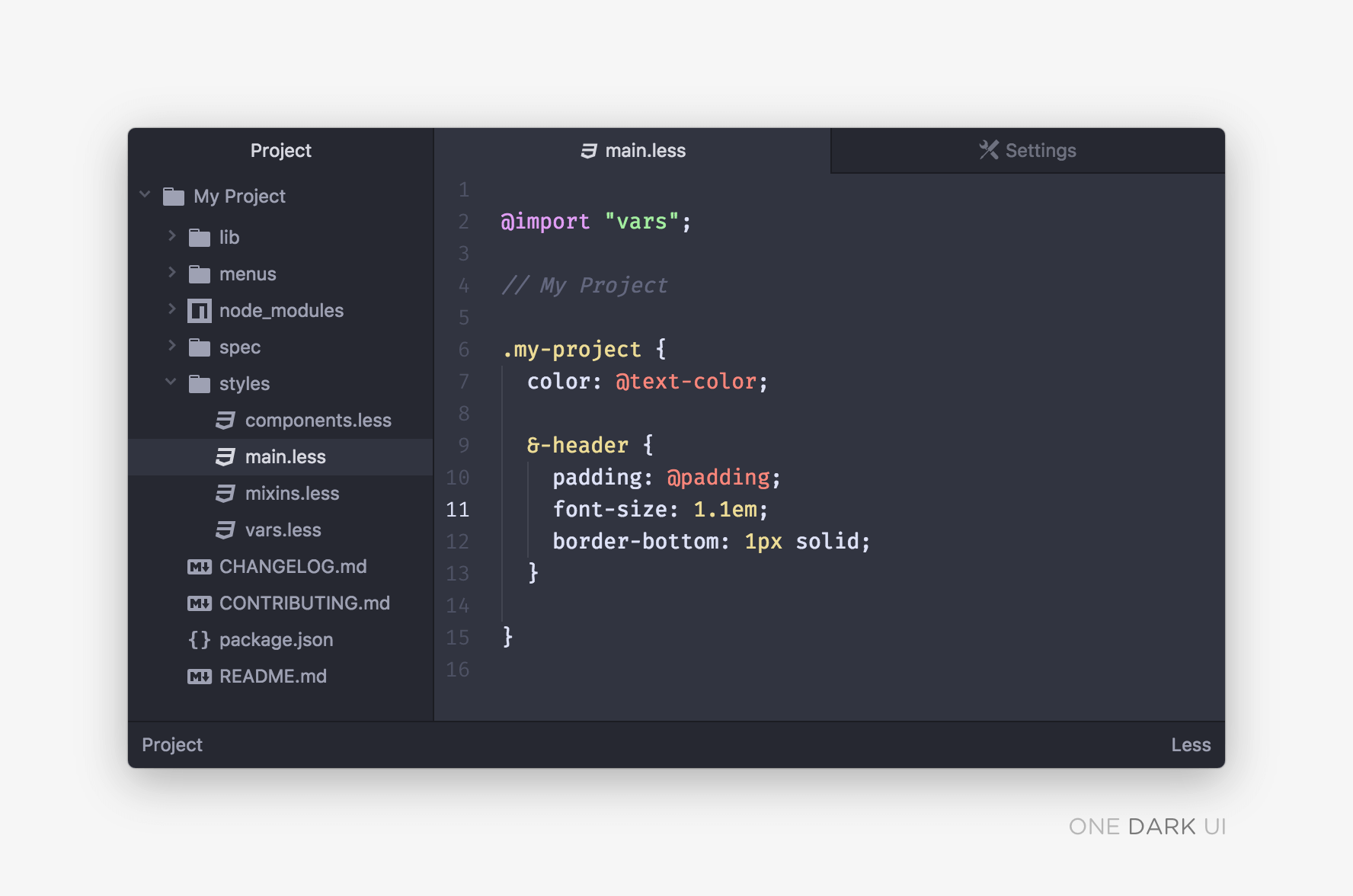The image size is (1353, 896).
Task: Click the solid keyword on line 12
Action: [827, 542]
